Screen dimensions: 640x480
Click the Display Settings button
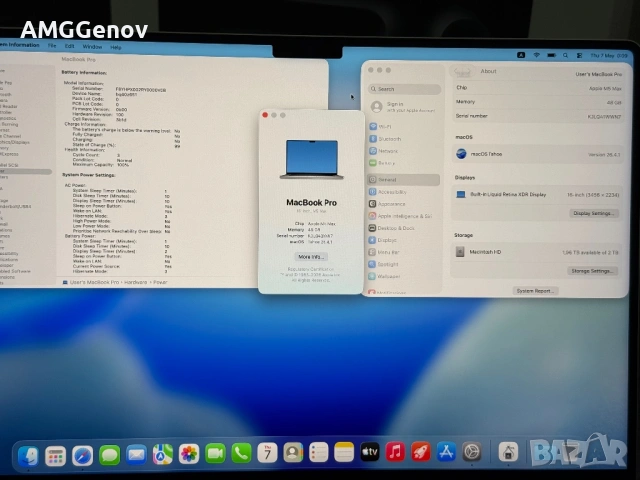[x=594, y=213]
